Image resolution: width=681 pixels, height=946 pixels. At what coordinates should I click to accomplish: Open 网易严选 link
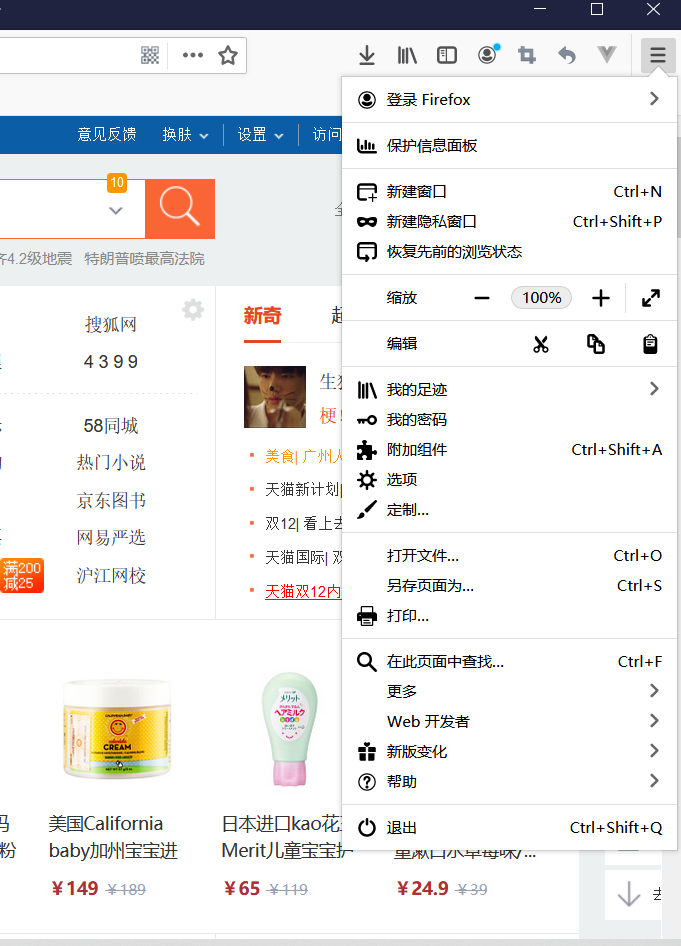110,538
